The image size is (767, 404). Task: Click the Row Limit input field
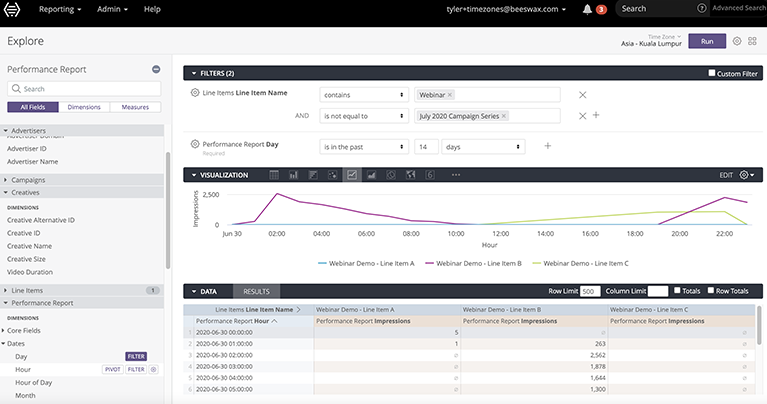590,291
